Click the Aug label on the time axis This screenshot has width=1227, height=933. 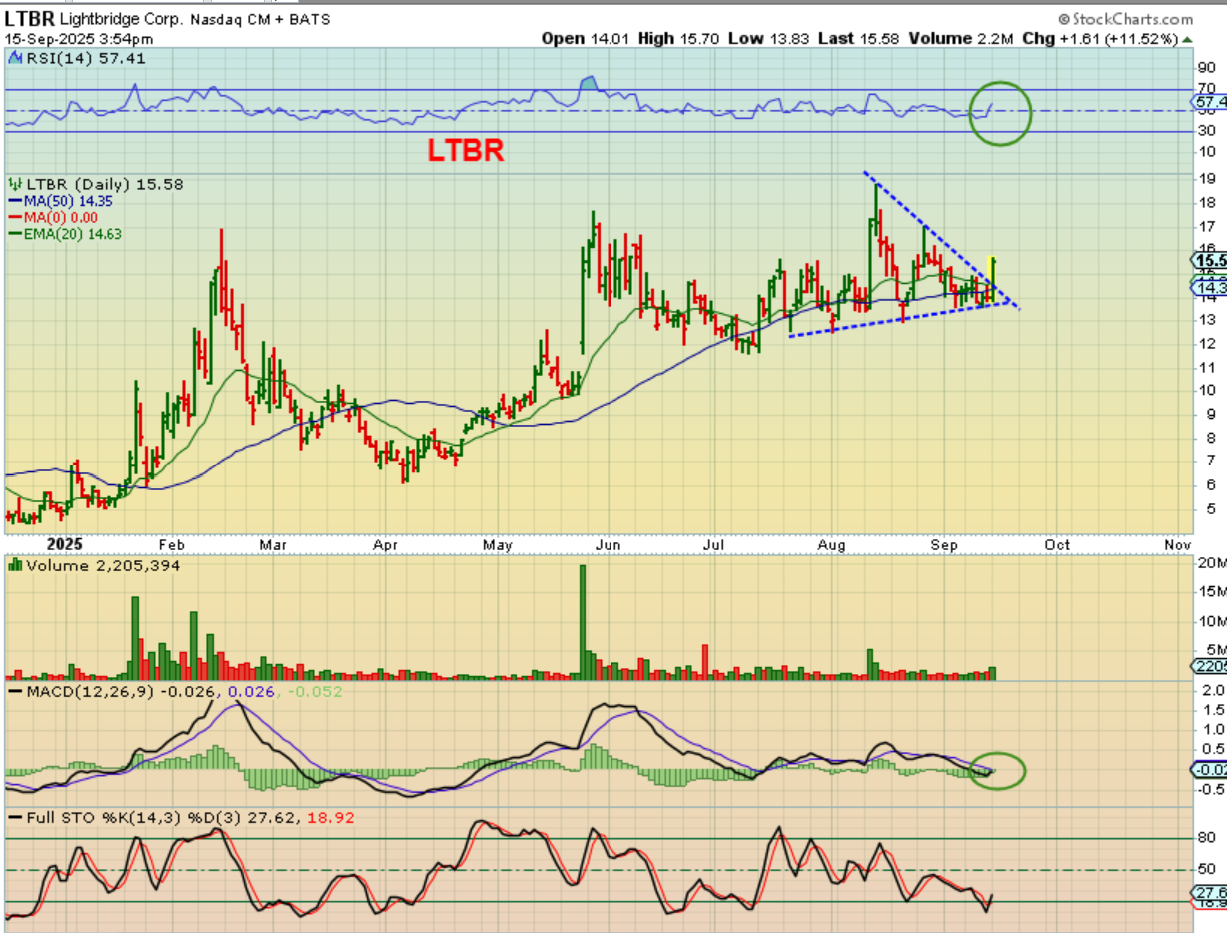(x=832, y=545)
